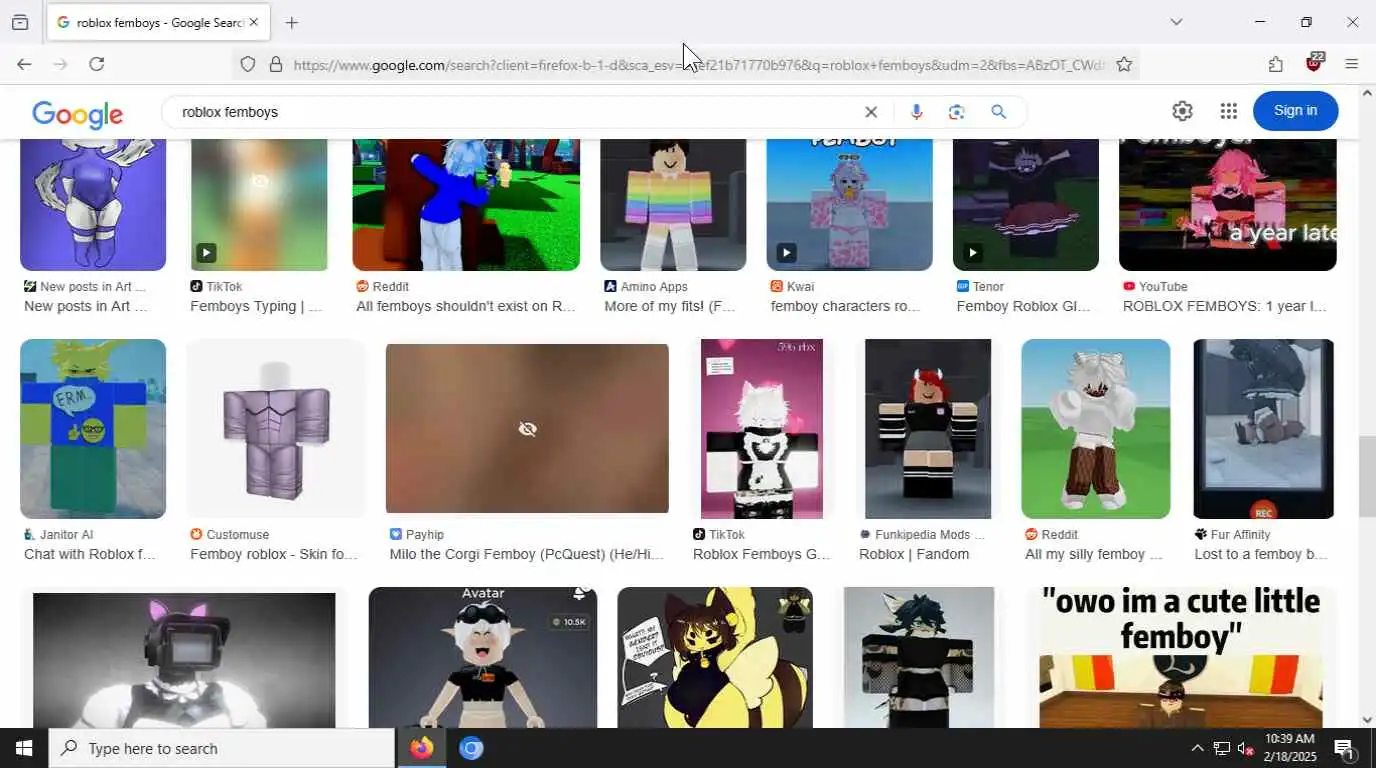The height and width of the screenshot is (768, 1376).
Task: Click the page vertical scrollbar thumb
Action: [x=1367, y=477]
